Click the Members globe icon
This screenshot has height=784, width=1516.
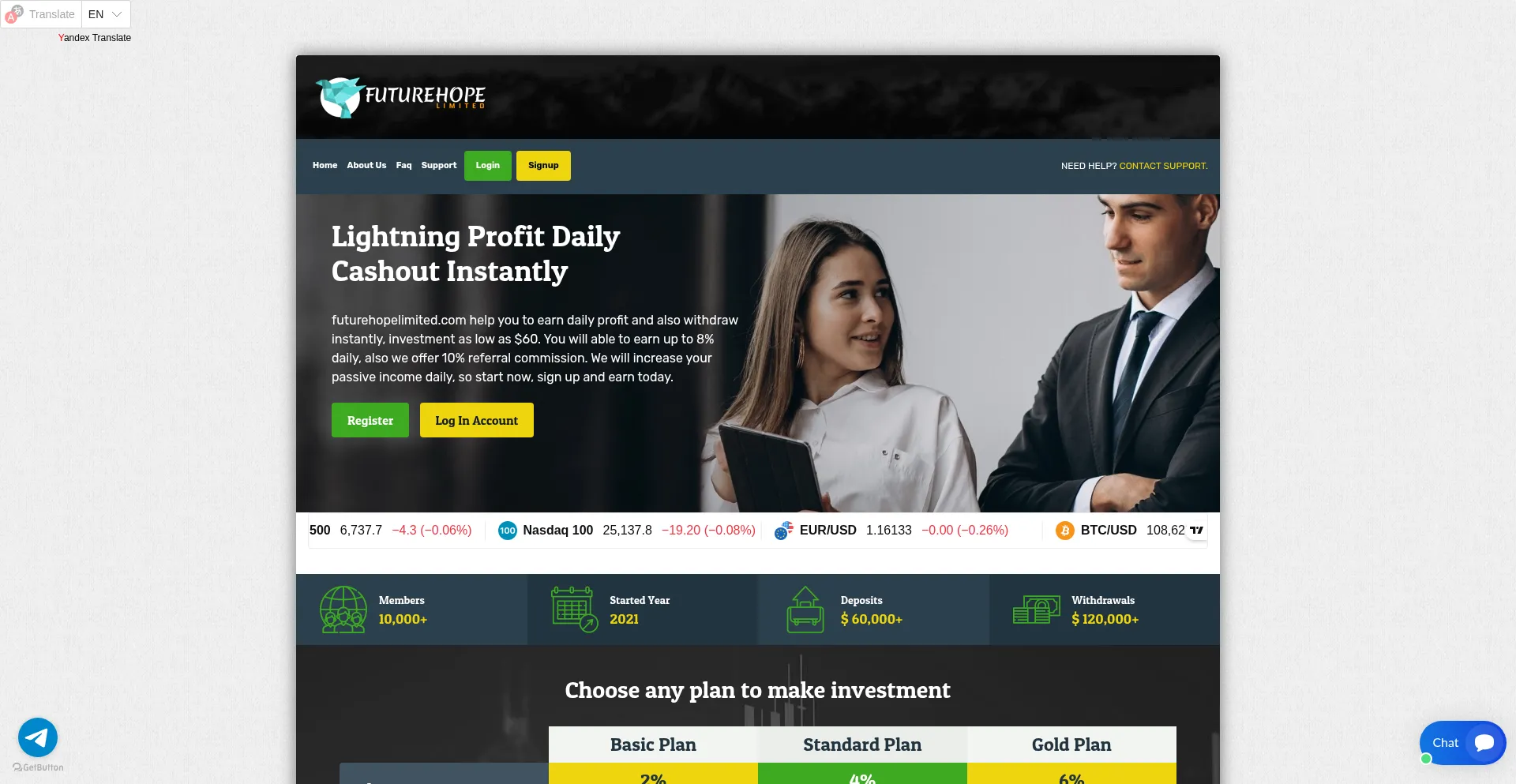343,610
